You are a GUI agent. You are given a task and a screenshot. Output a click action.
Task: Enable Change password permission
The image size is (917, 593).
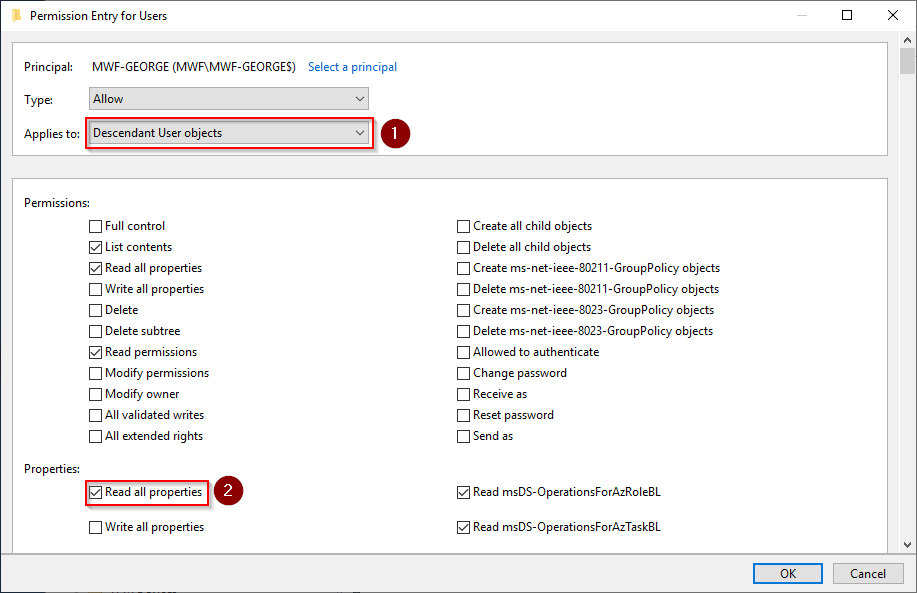(464, 374)
